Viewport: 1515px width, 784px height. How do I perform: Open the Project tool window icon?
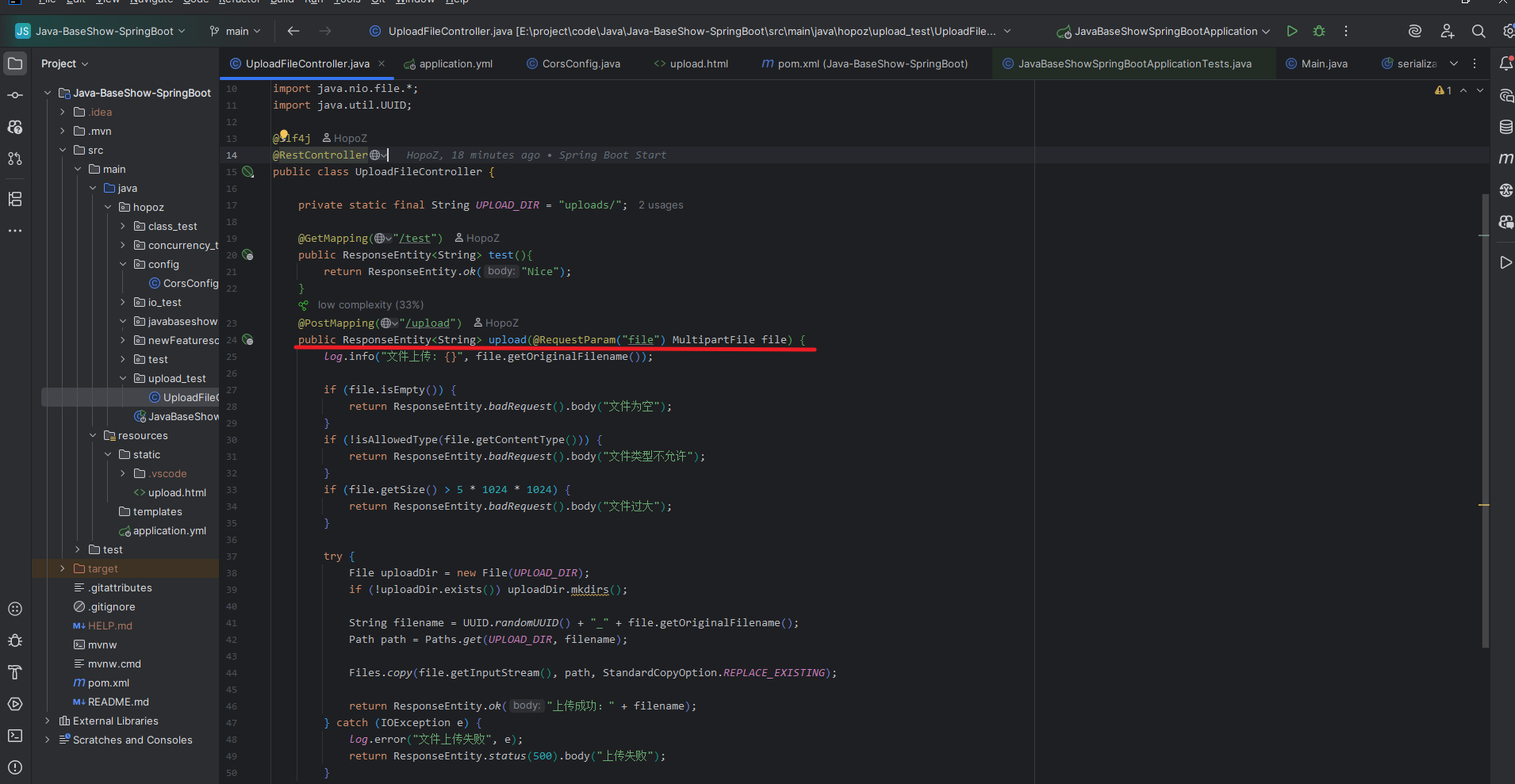tap(15, 63)
